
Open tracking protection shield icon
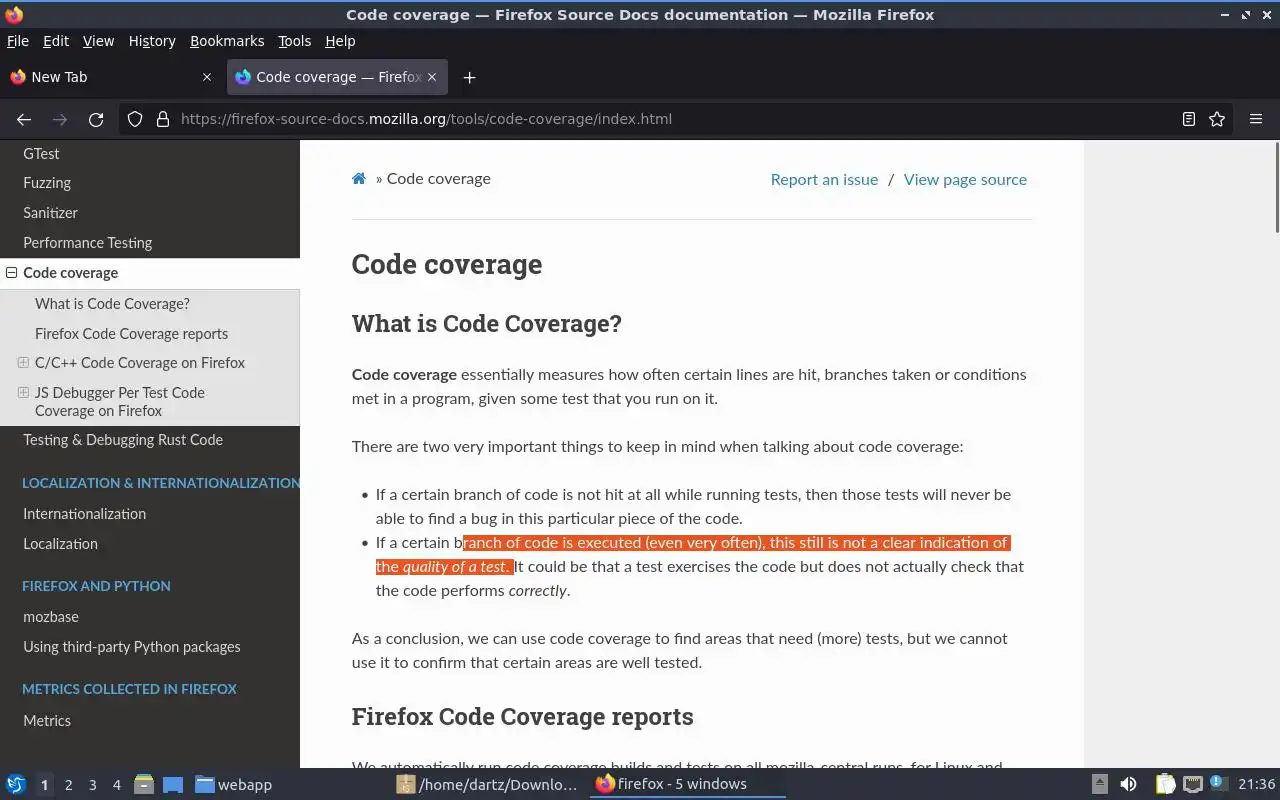pos(135,119)
